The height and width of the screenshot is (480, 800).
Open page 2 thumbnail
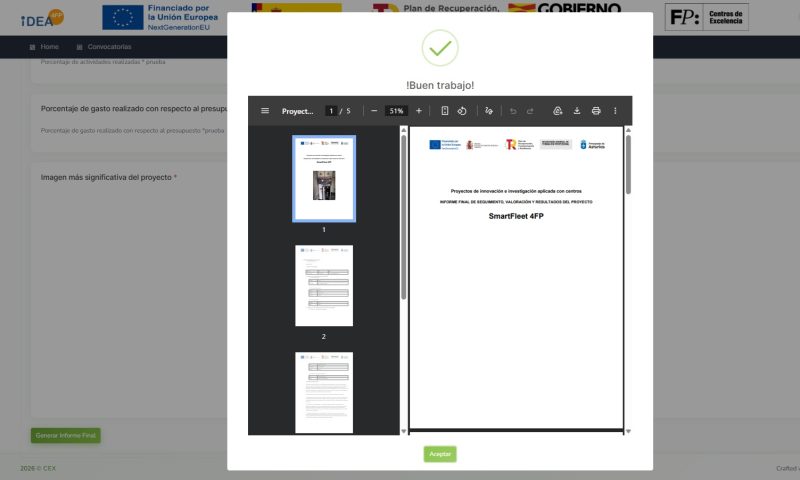pos(324,286)
